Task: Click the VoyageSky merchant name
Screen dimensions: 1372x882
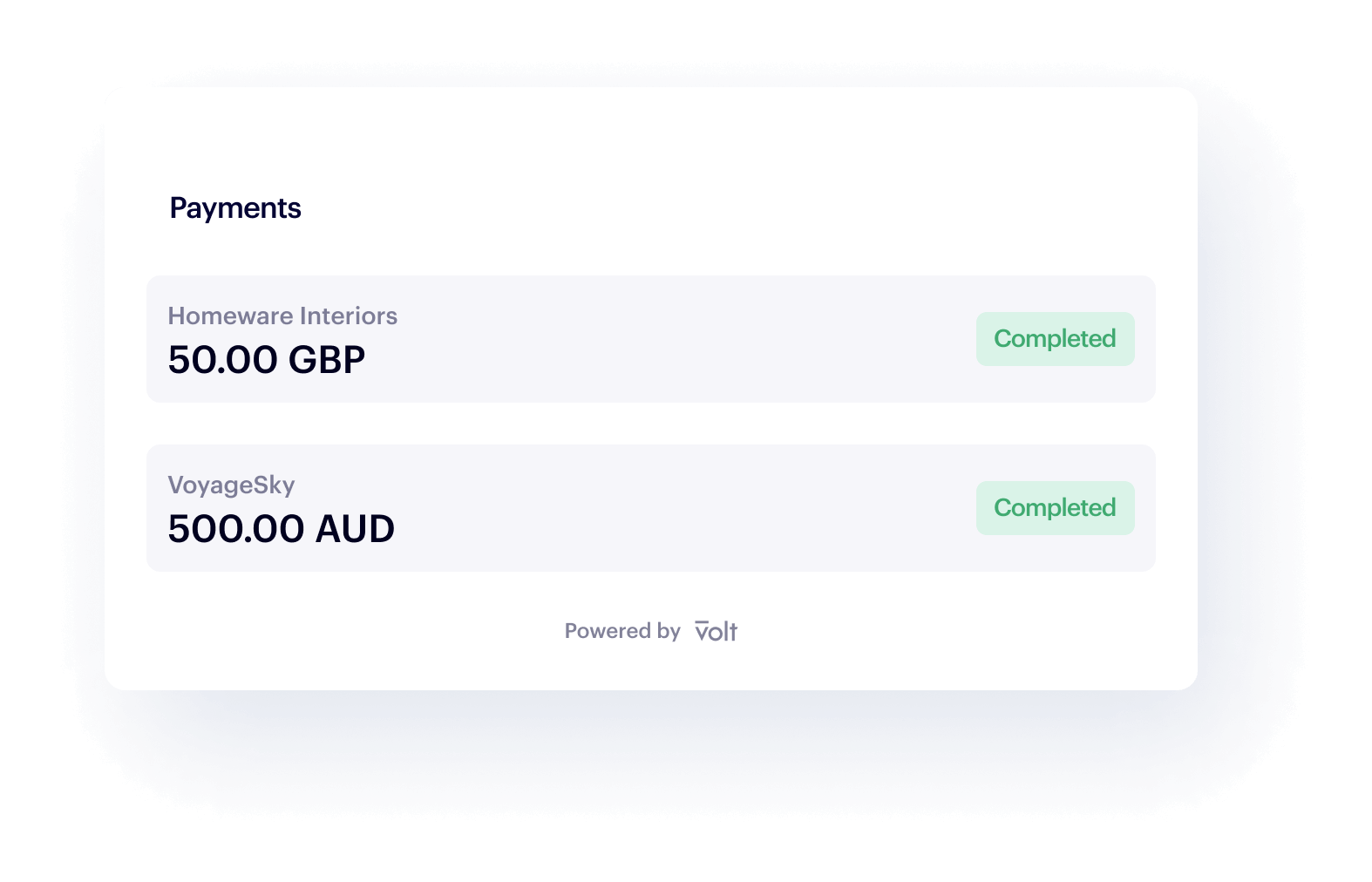Action: [231, 485]
